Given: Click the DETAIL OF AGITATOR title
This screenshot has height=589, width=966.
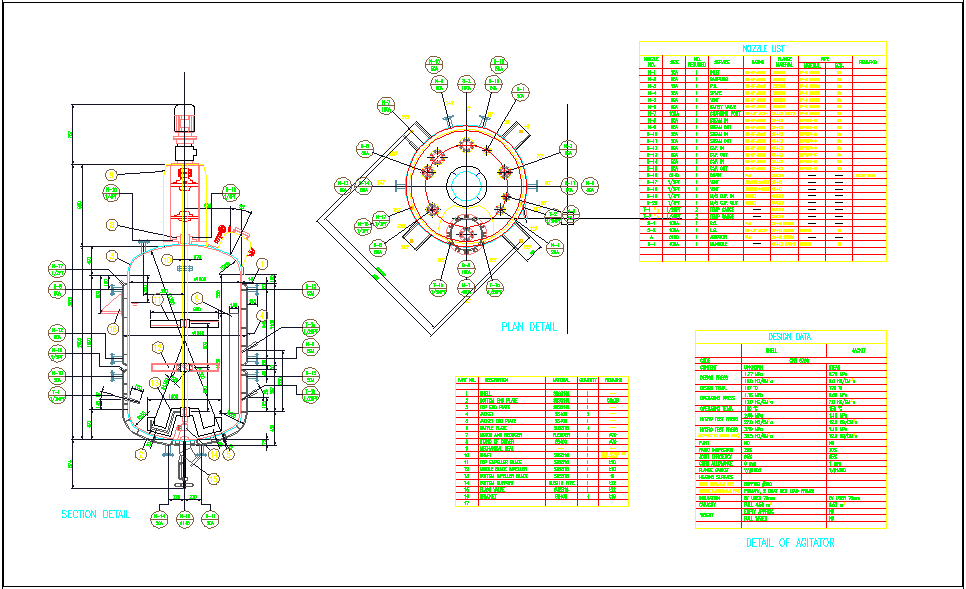Looking at the screenshot, I should [x=790, y=543].
